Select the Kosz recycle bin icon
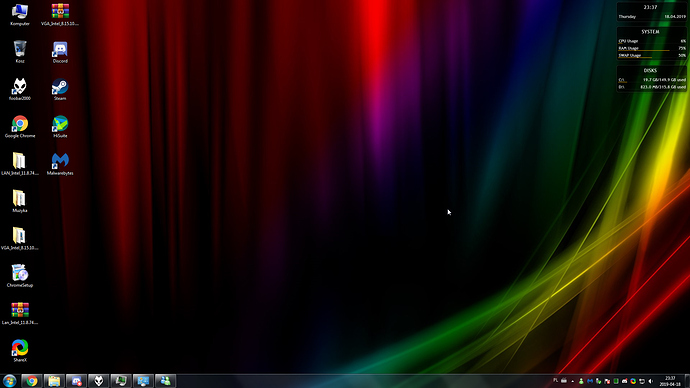The image size is (690, 388). 20,52
